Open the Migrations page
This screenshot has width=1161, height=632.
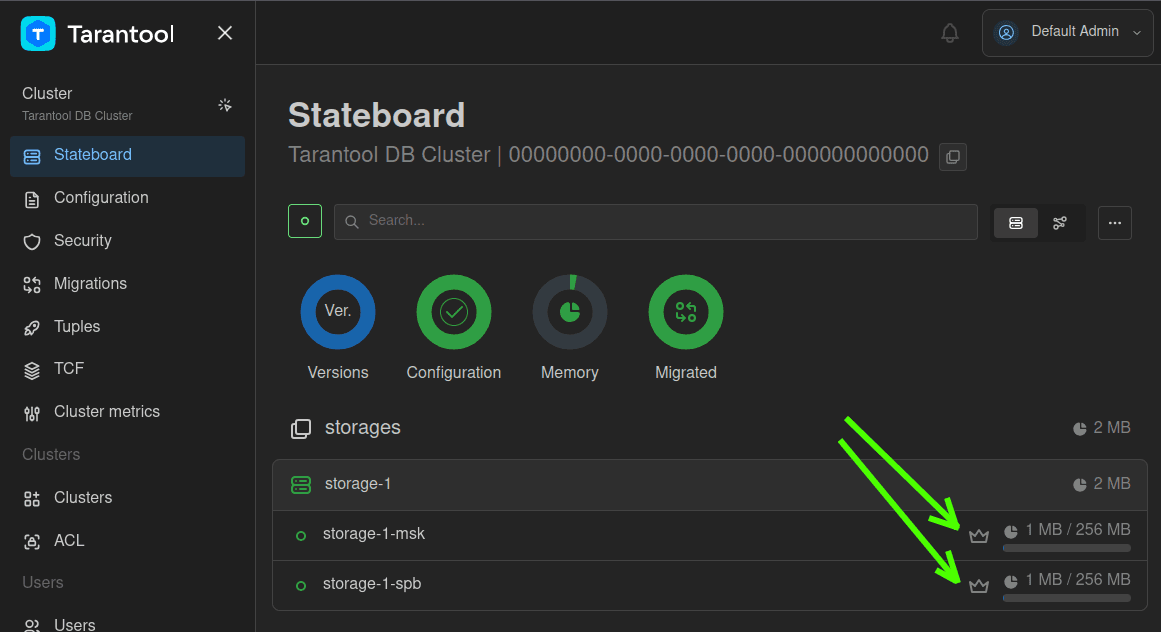(x=127, y=284)
